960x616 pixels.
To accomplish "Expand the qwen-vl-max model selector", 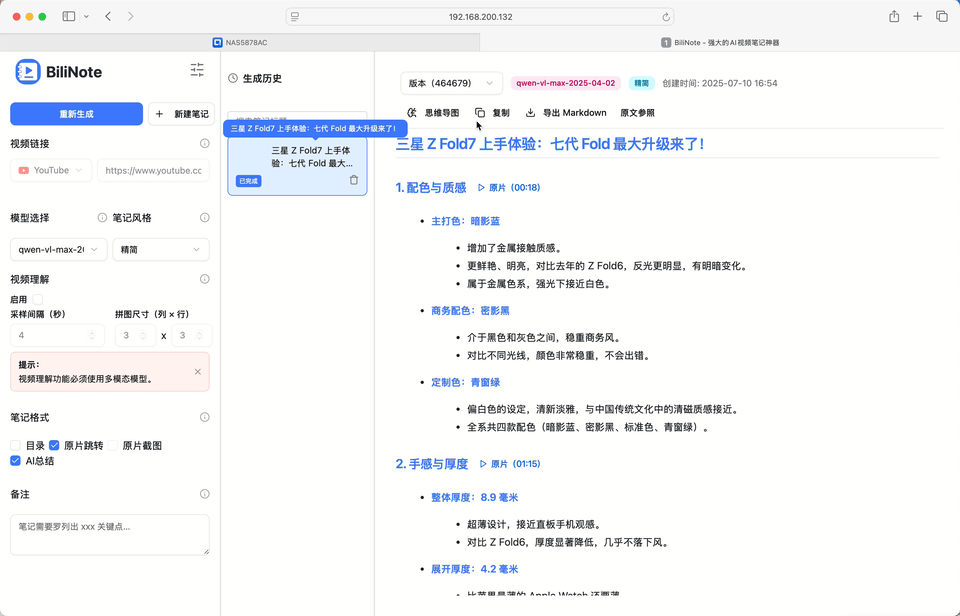I will [58, 249].
